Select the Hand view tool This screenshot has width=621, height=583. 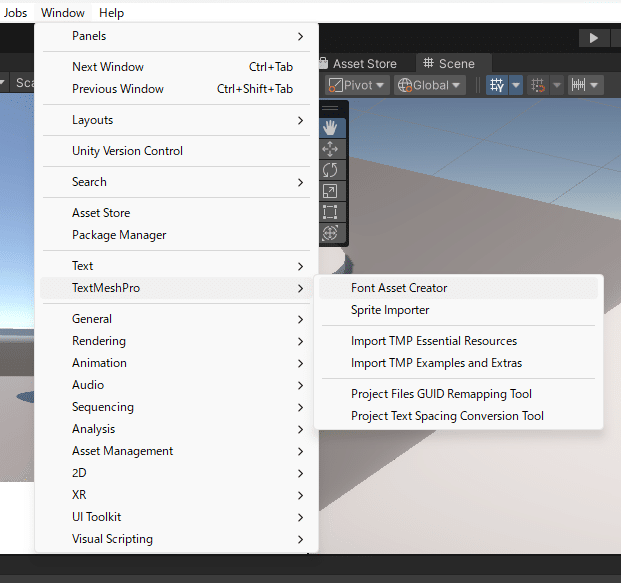tap(330, 128)
